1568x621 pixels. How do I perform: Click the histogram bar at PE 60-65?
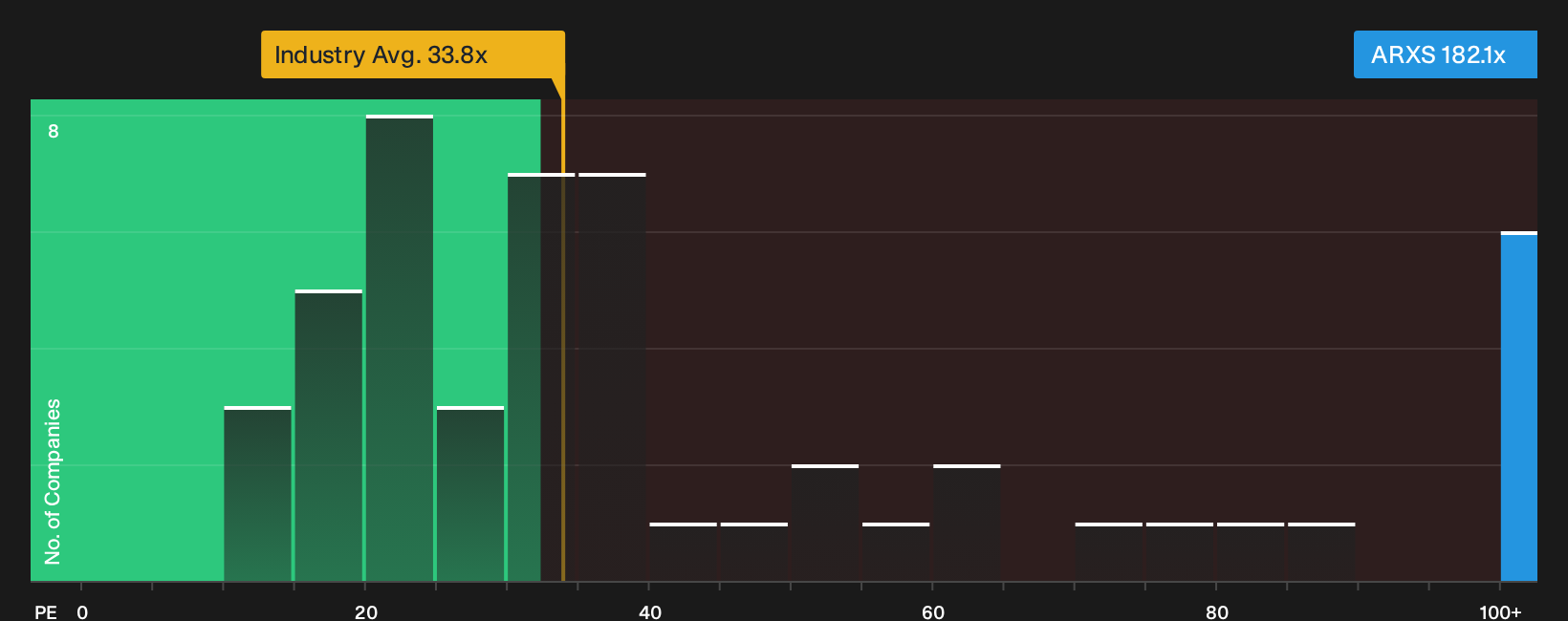pos(967,523)
